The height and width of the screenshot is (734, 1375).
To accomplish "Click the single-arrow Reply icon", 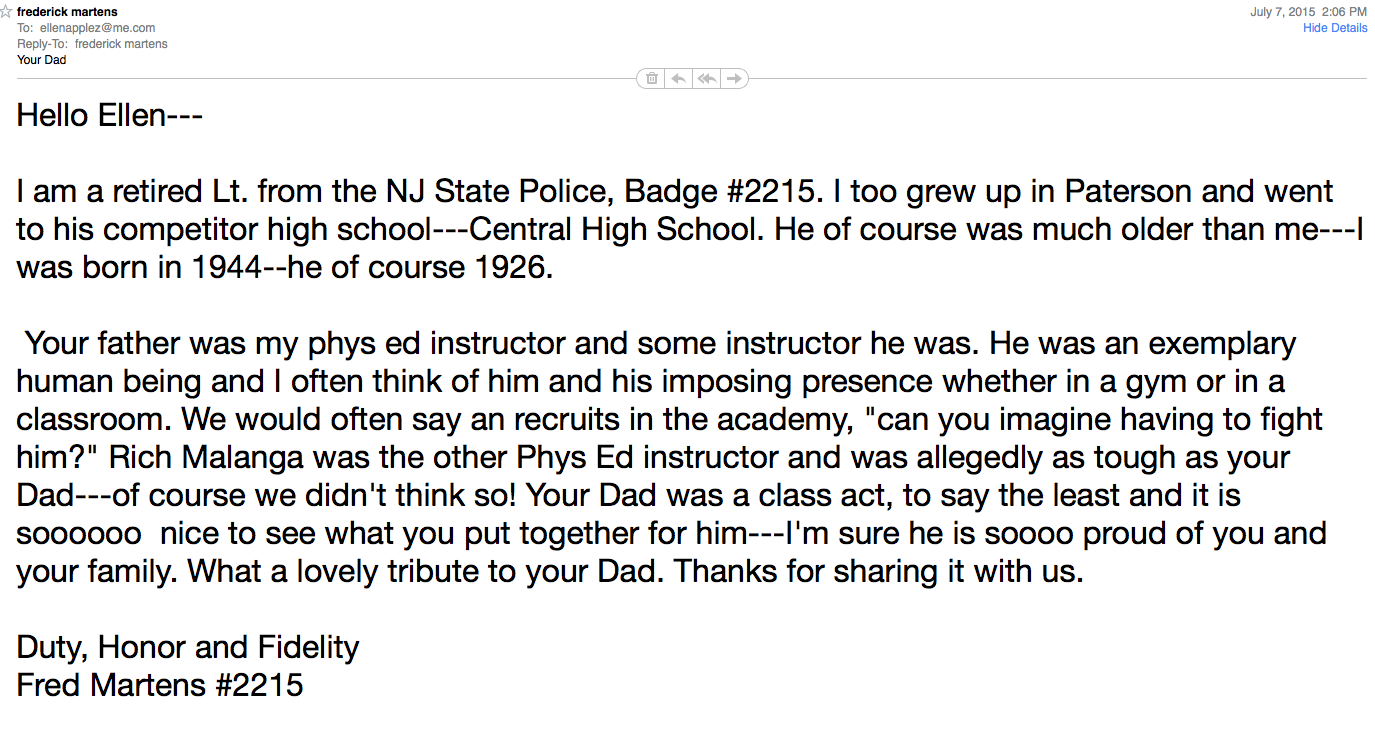I will point(679,78).
